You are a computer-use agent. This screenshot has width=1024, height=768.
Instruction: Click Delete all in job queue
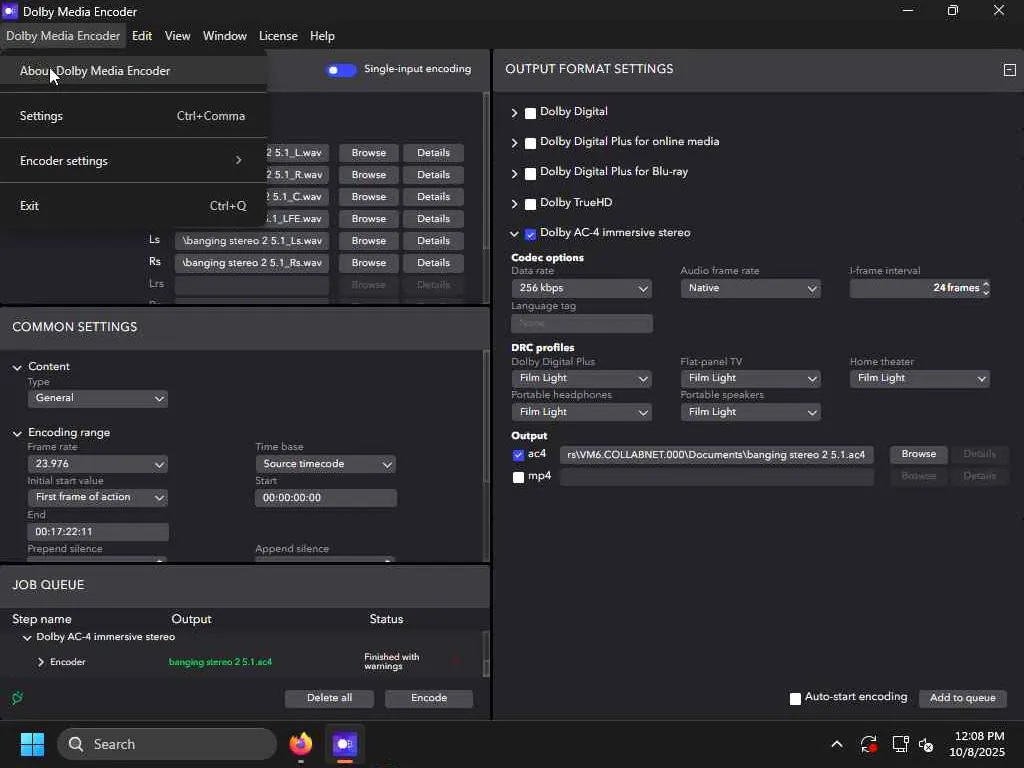pyautogui.click(x=329, y=698)
